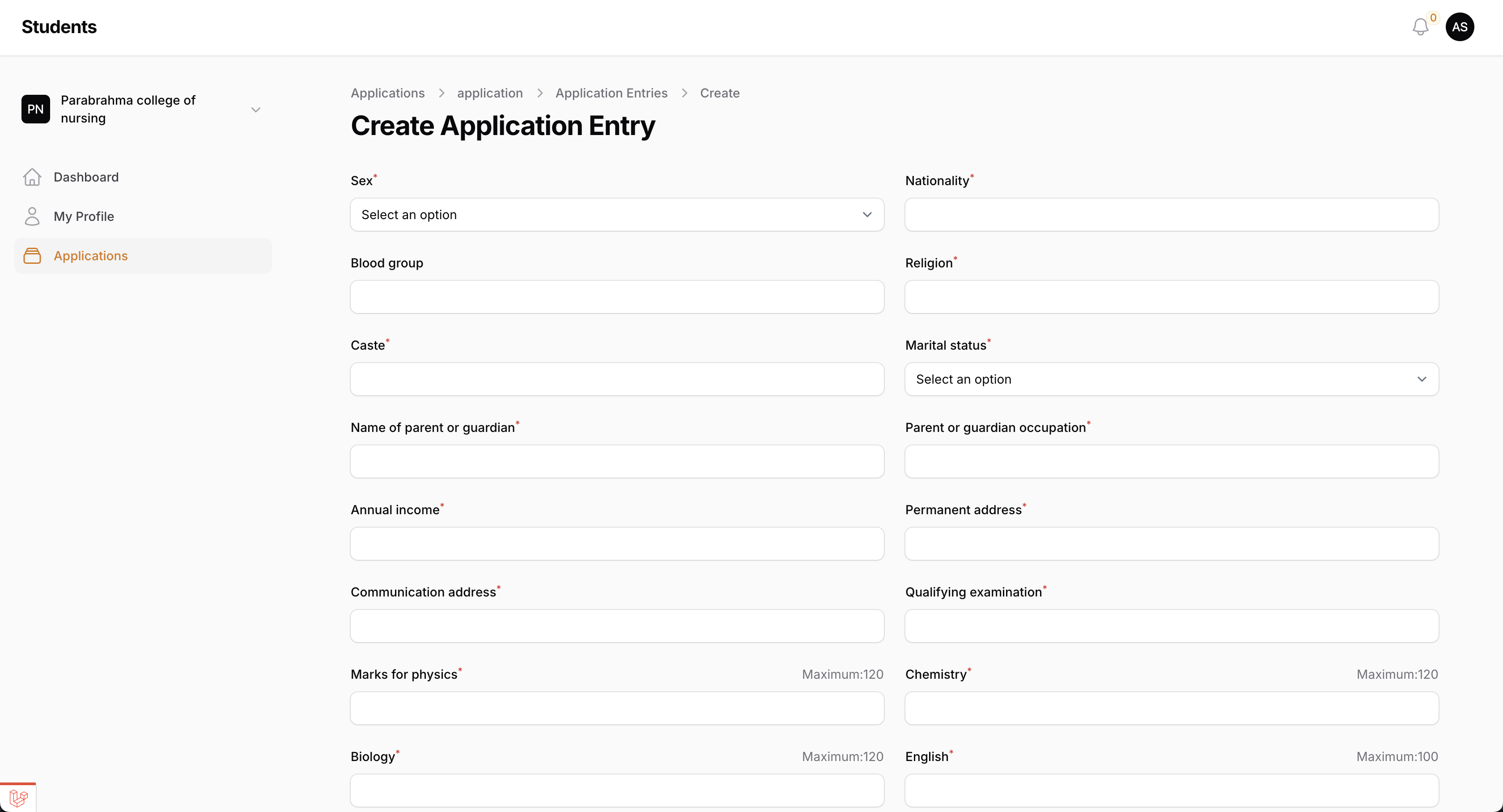This screenshot has width=1503, height=812.
Task: Focus the Chemistry marks input field
Action: (x=1171, y=708)
